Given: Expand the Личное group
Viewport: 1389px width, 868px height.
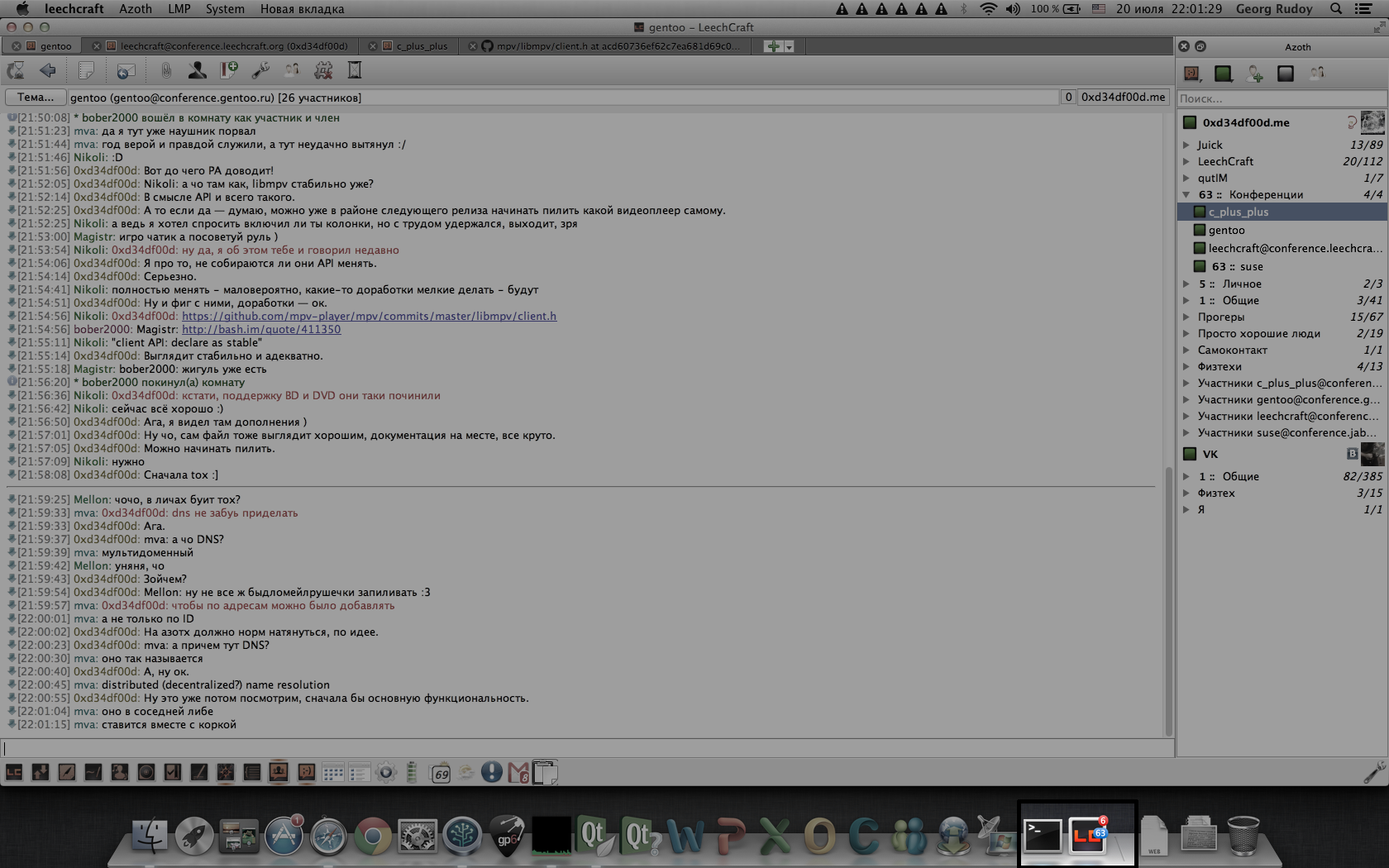Looking at the screenshot, I should pos(1186,284).
